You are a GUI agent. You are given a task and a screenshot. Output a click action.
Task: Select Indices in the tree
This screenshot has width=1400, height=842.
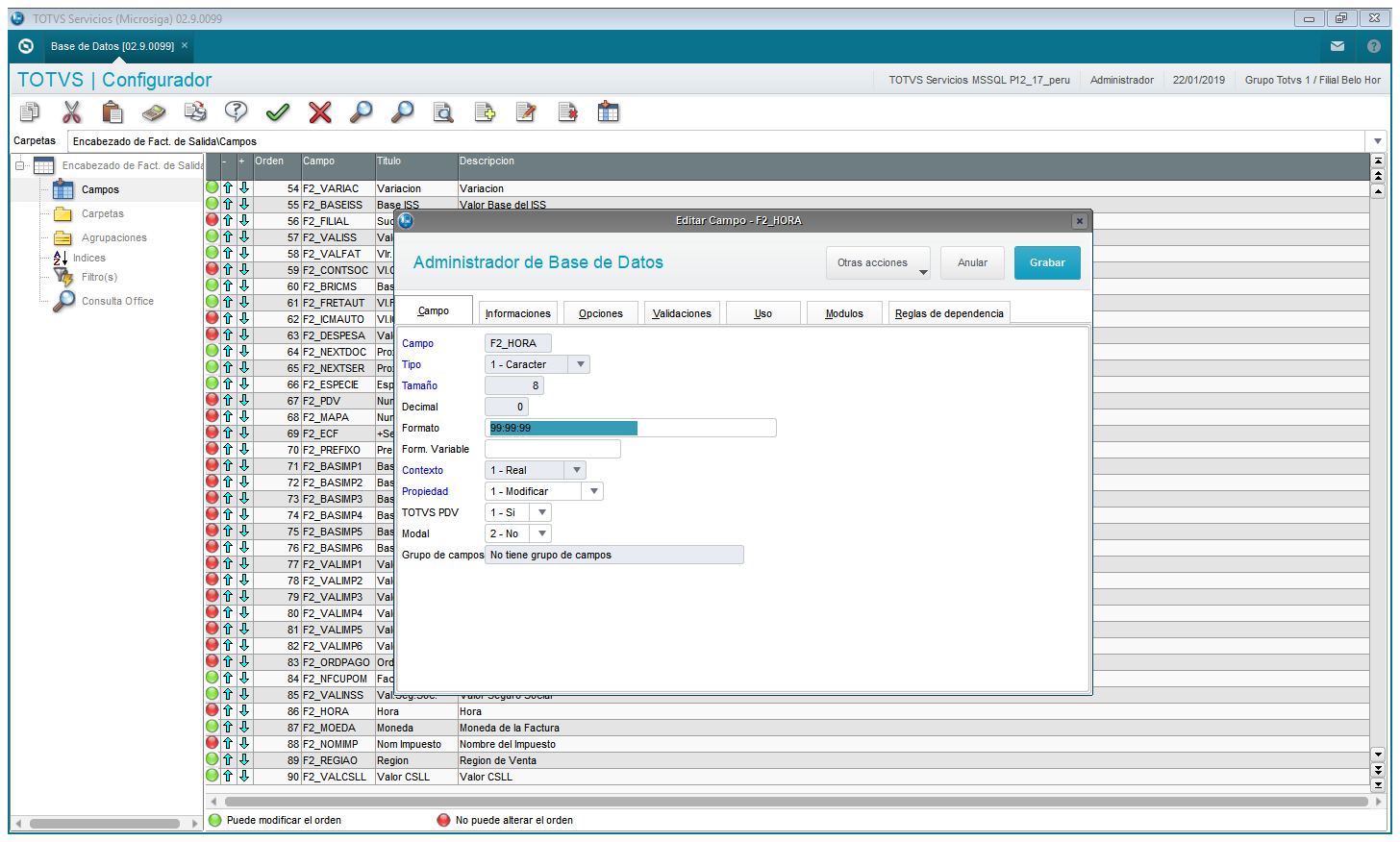click(x=88, y=258)
